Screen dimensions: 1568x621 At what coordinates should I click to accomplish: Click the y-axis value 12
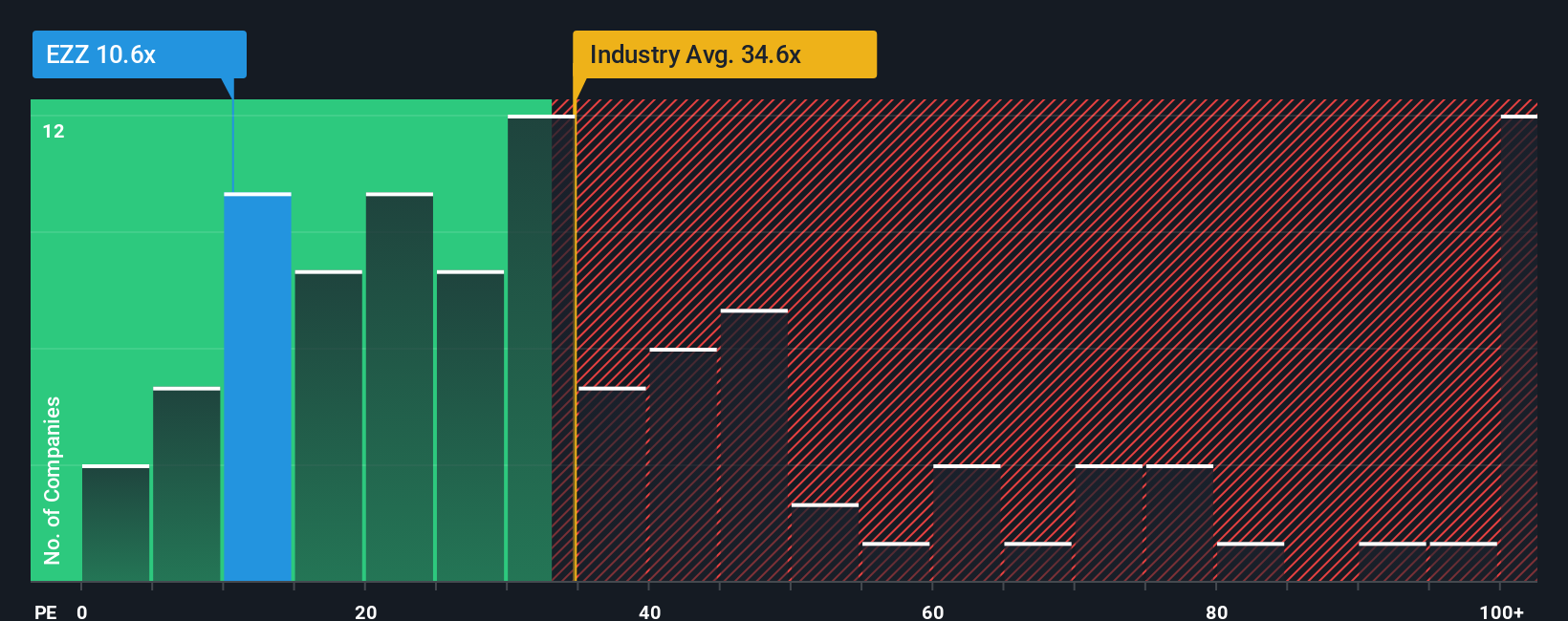(54, 131)
